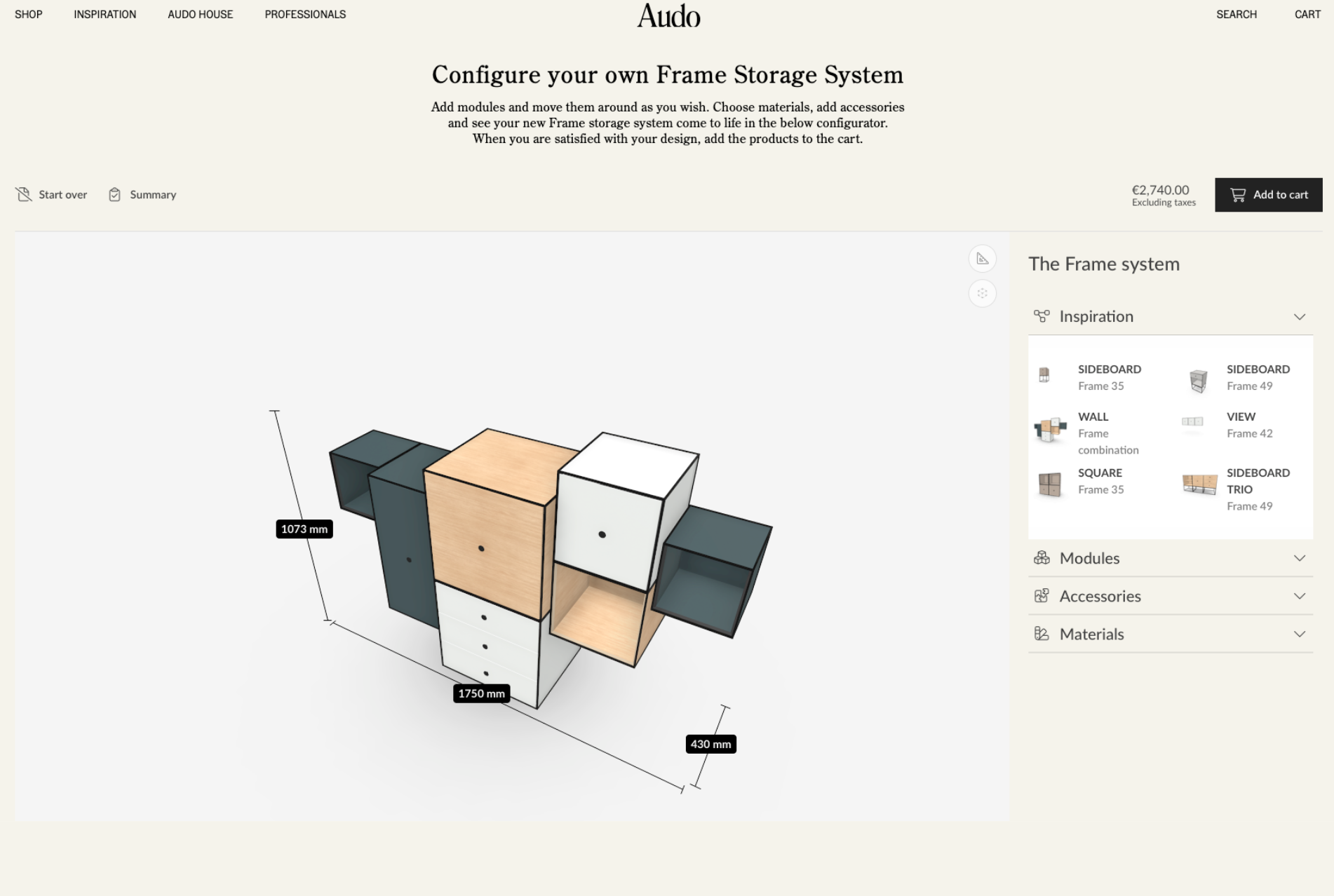Screen dimensions: 1334x896
Task: Expand the Modules section chevron
Action: point(1299,558)
